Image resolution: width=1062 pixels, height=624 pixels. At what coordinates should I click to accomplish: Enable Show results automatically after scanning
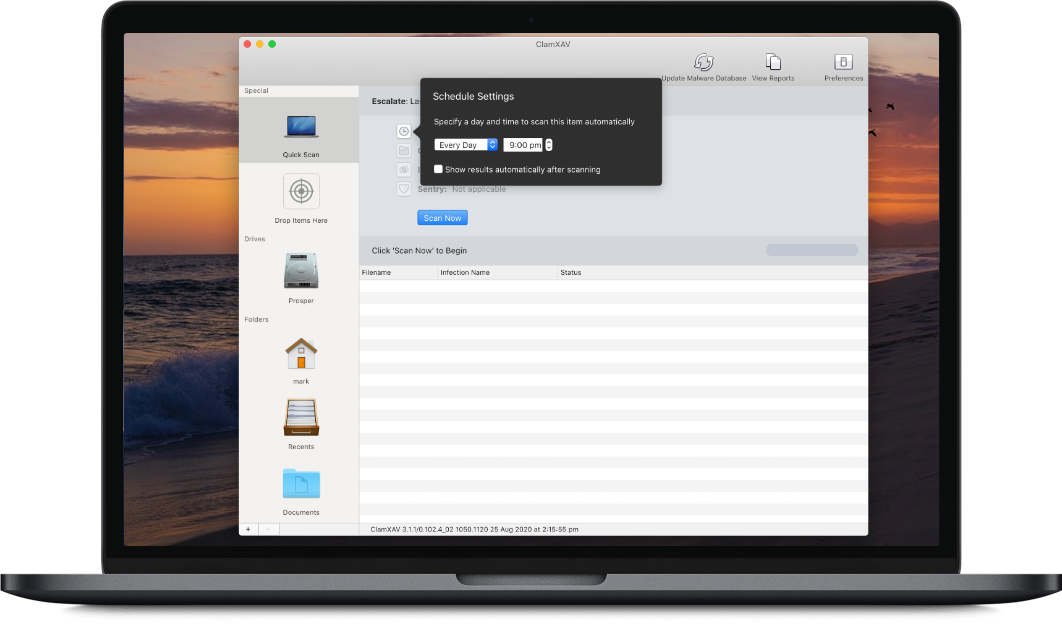tap(438, 170)
